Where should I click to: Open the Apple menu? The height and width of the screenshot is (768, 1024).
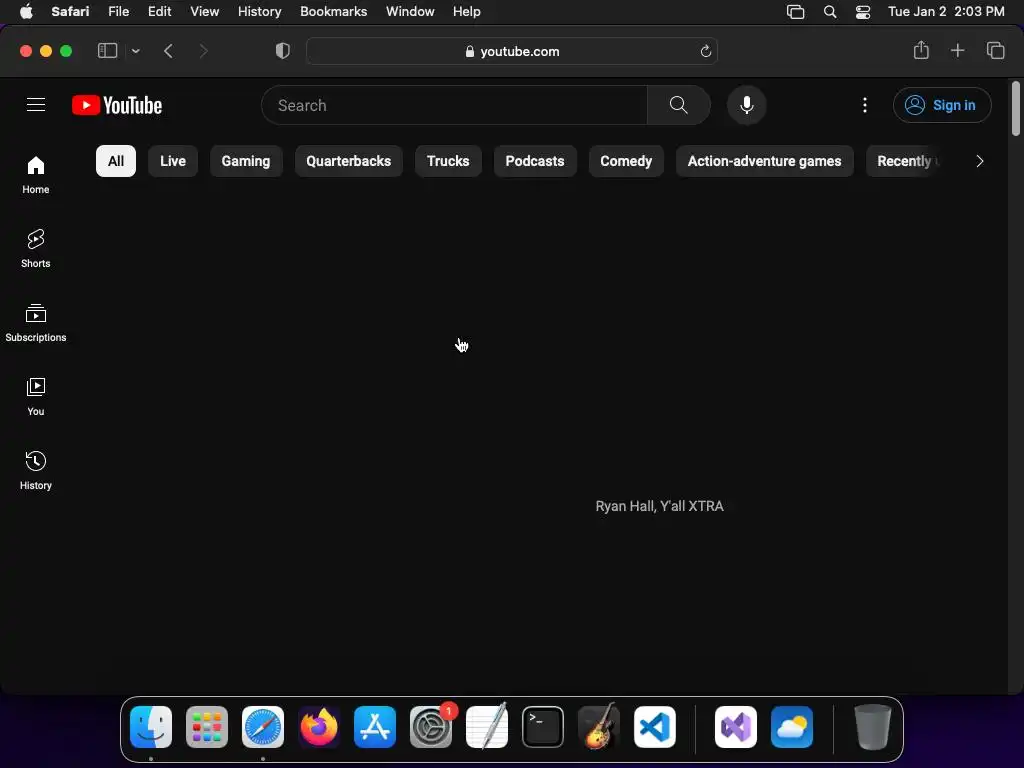coord(26,12)
